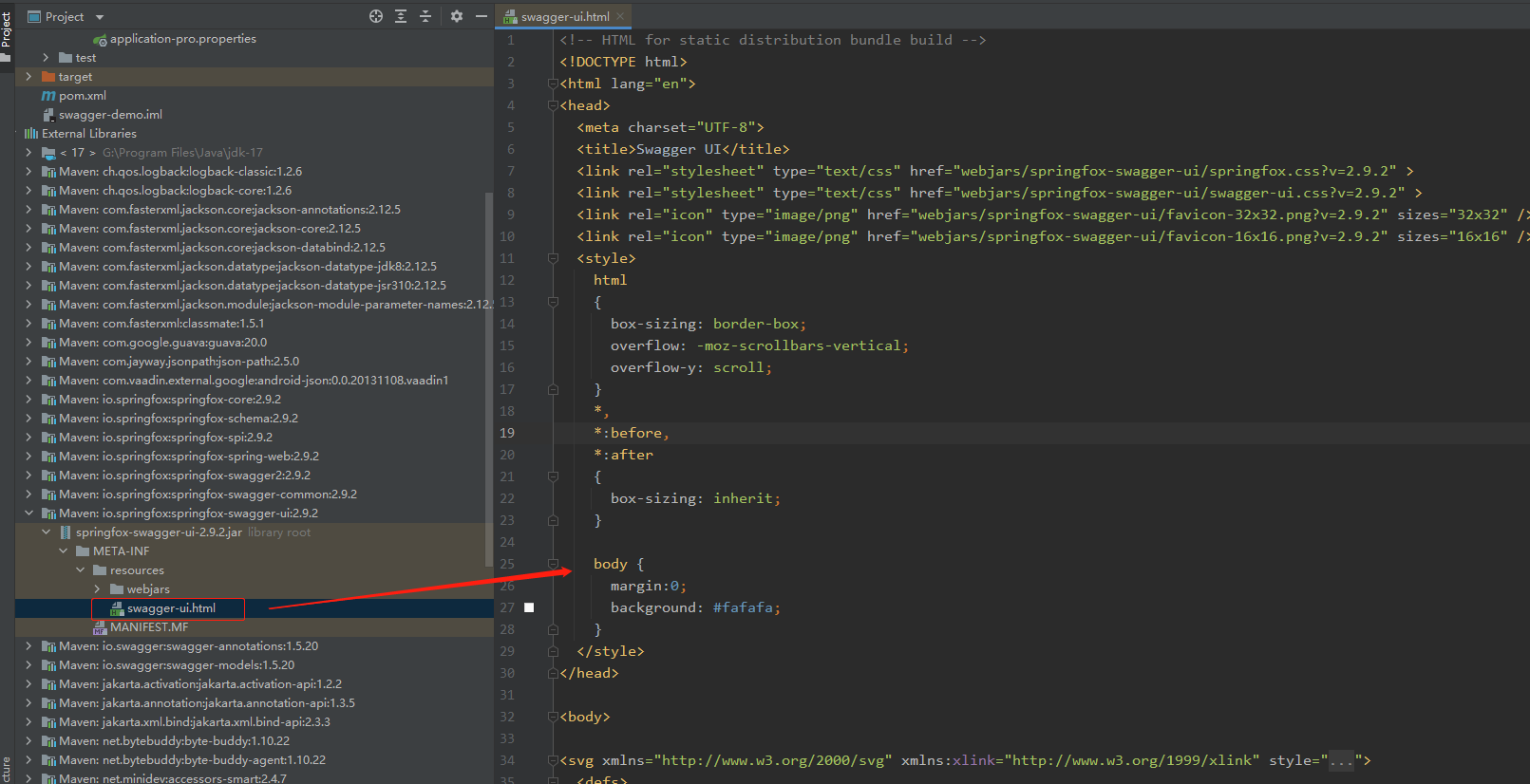The image size is (1530, 784).
Task: Click the Expand All icon in Project toolbar
Action: coord(401,16)
